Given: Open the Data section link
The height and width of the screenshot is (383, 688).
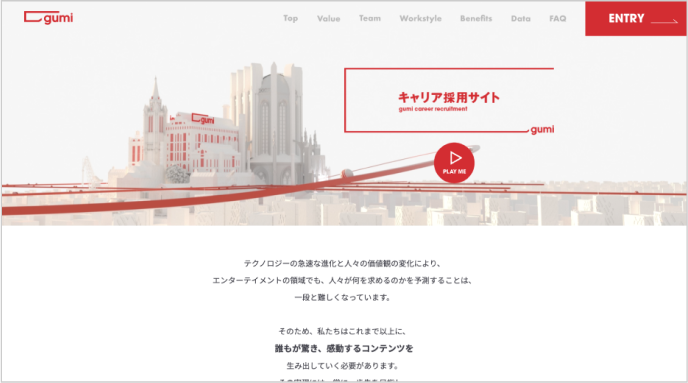Looking at the screenshot, I should pyautogui.click(x=521, y=18).
